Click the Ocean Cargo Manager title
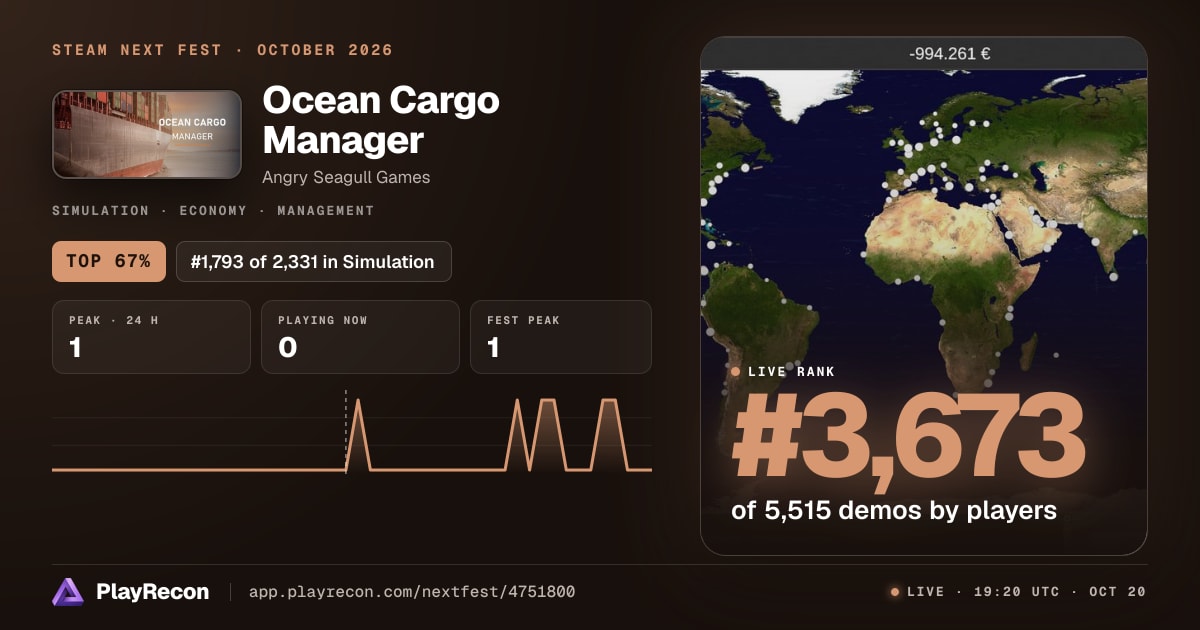The height and width of the screenshot is (630, 1200). 381,120
